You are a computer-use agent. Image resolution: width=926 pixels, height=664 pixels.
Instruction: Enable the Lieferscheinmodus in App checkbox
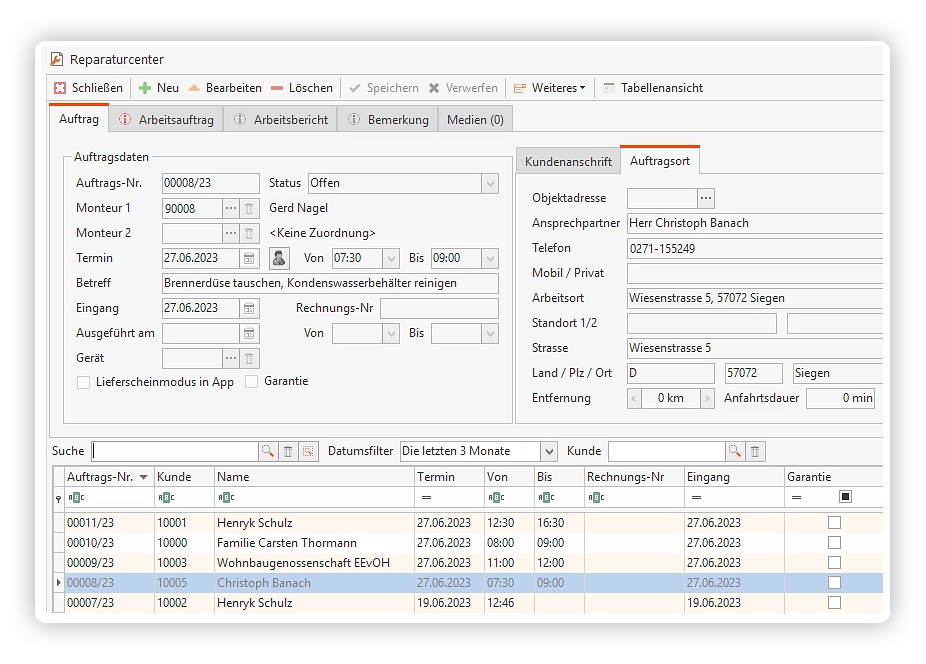(x=84, y=382)
